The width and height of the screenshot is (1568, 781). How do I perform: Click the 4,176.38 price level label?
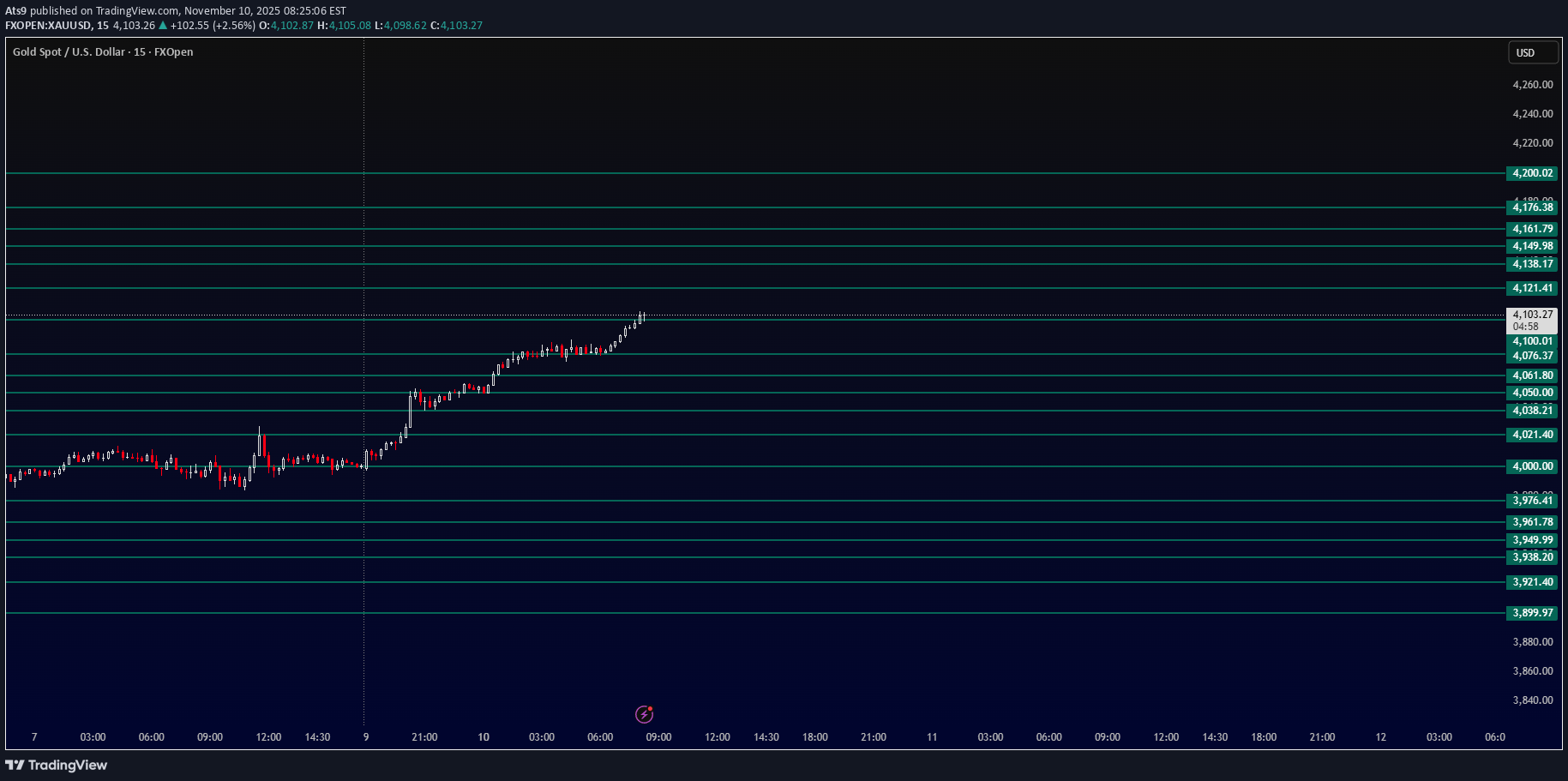(1532, 207)
